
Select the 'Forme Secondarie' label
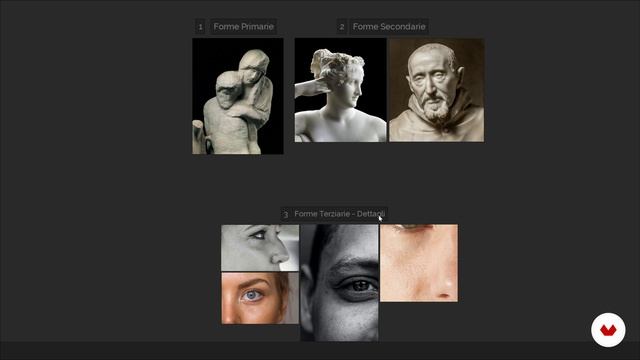click(x=389, y=27)
